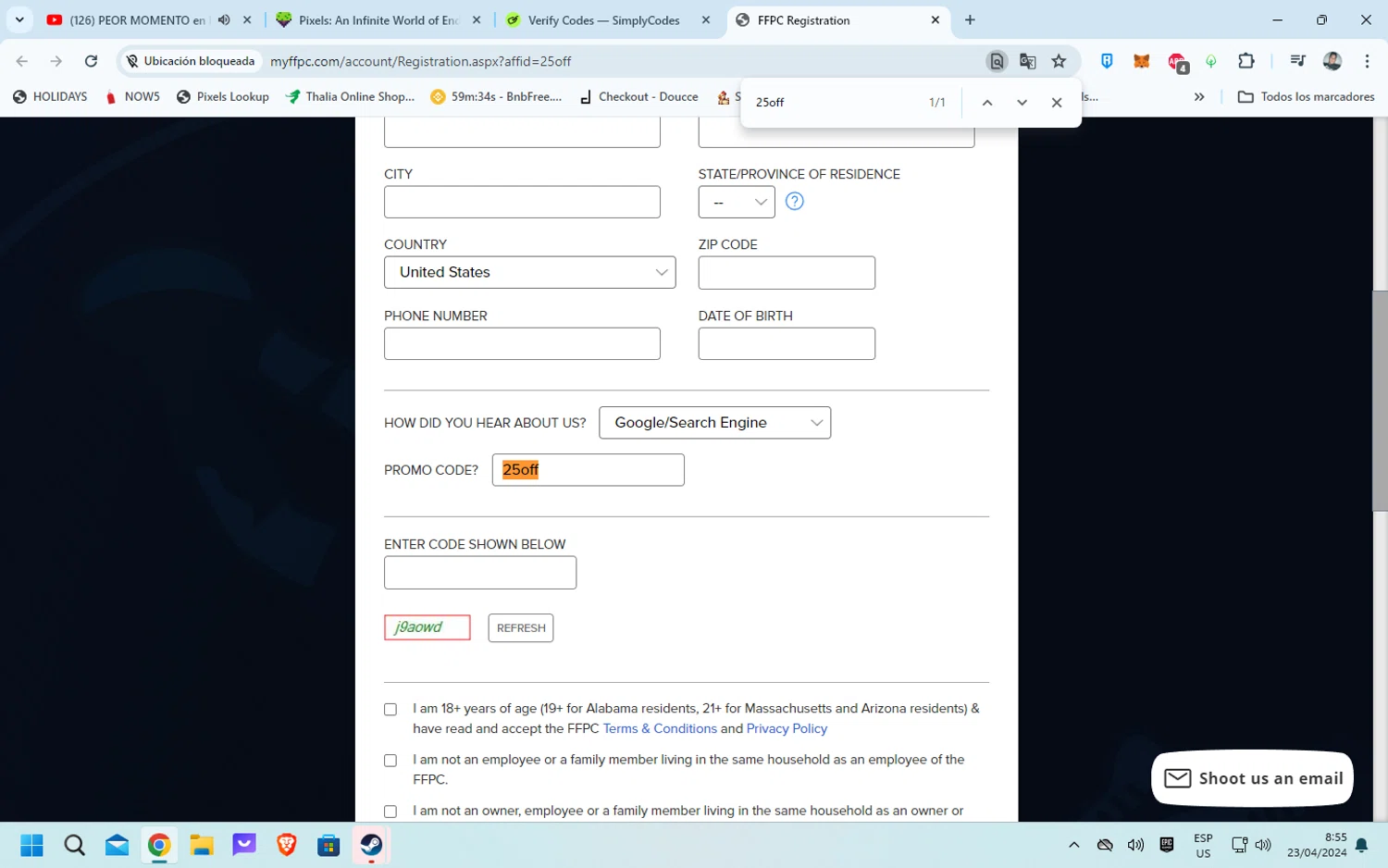
Task: Click the page vertical scrollbar thumb
Action: click(x=1380, y=401)
